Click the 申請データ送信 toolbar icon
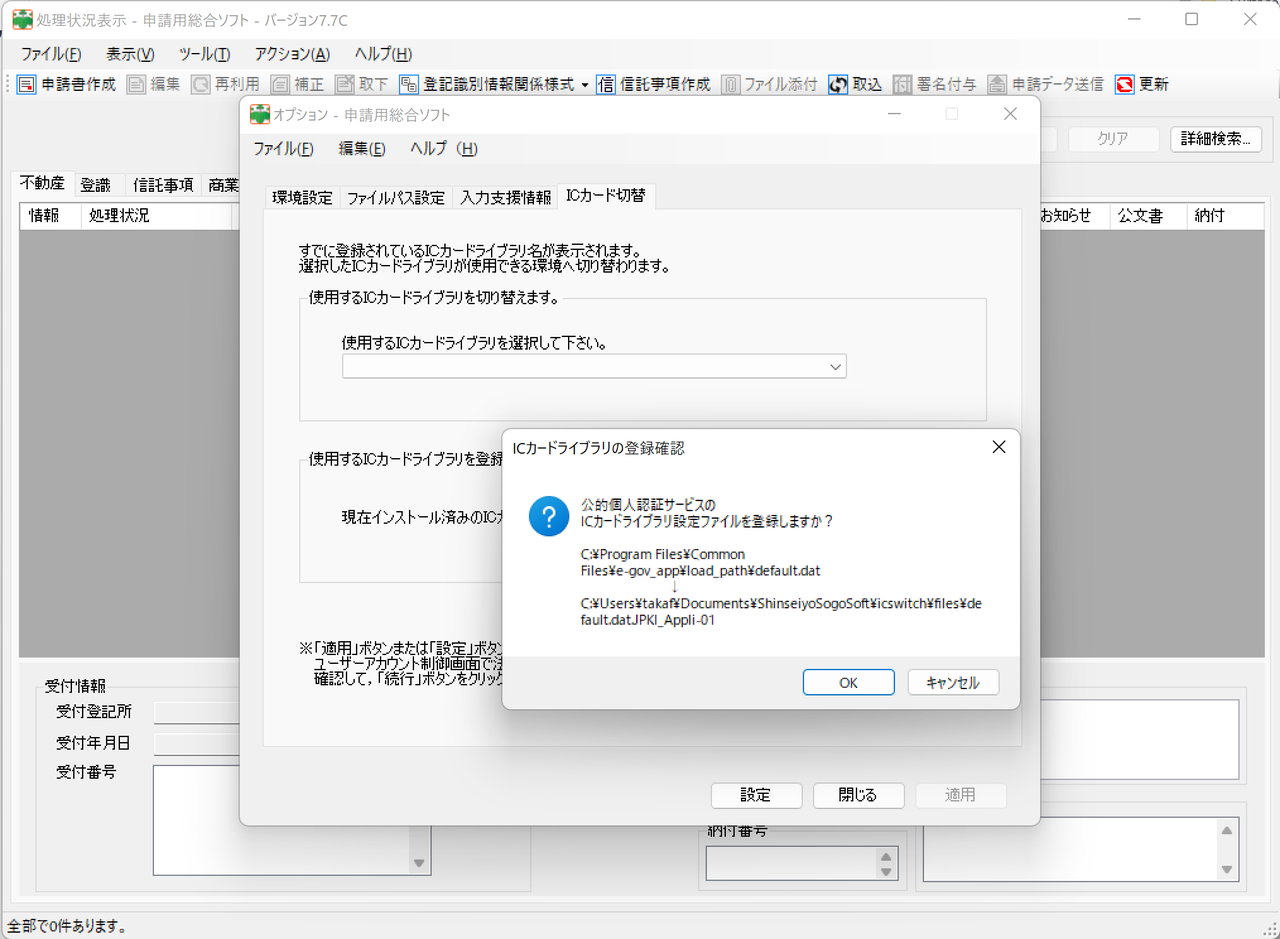The width and height of the screenshot is (1280, 939). [x=997, y=85]
